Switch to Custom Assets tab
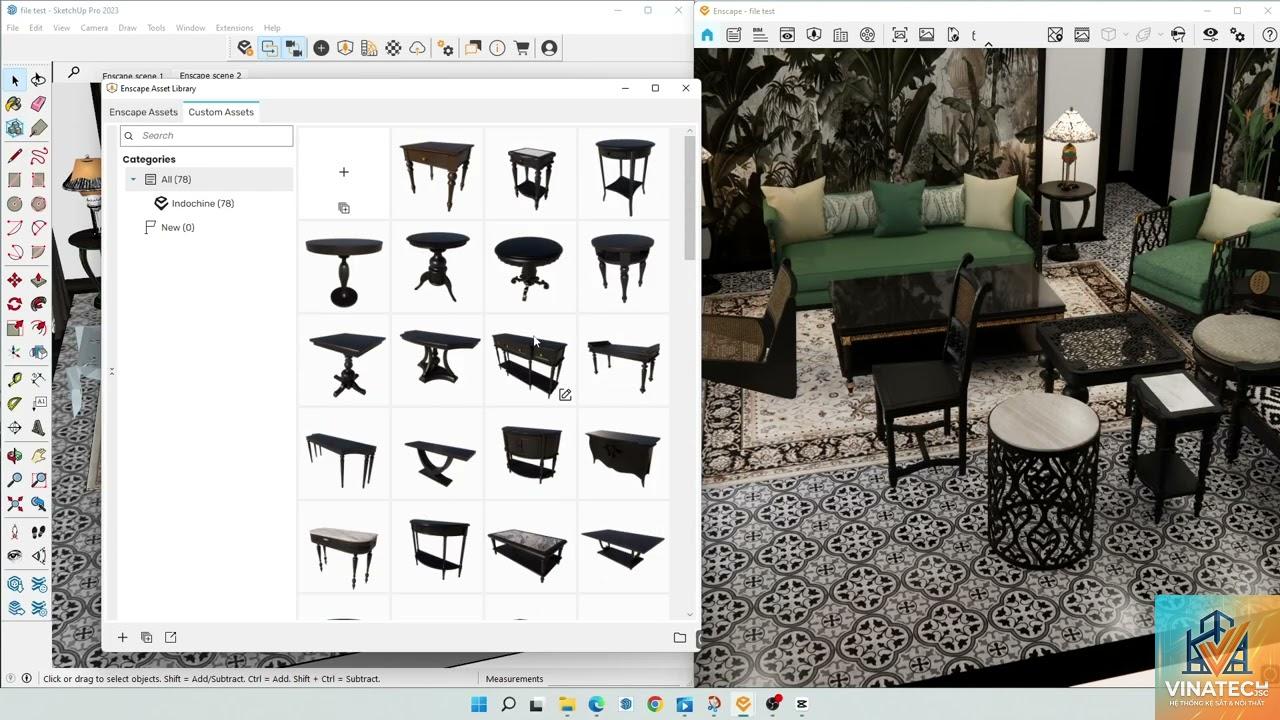Viewport: 1280px width, 720px height. tap(221, 112)
